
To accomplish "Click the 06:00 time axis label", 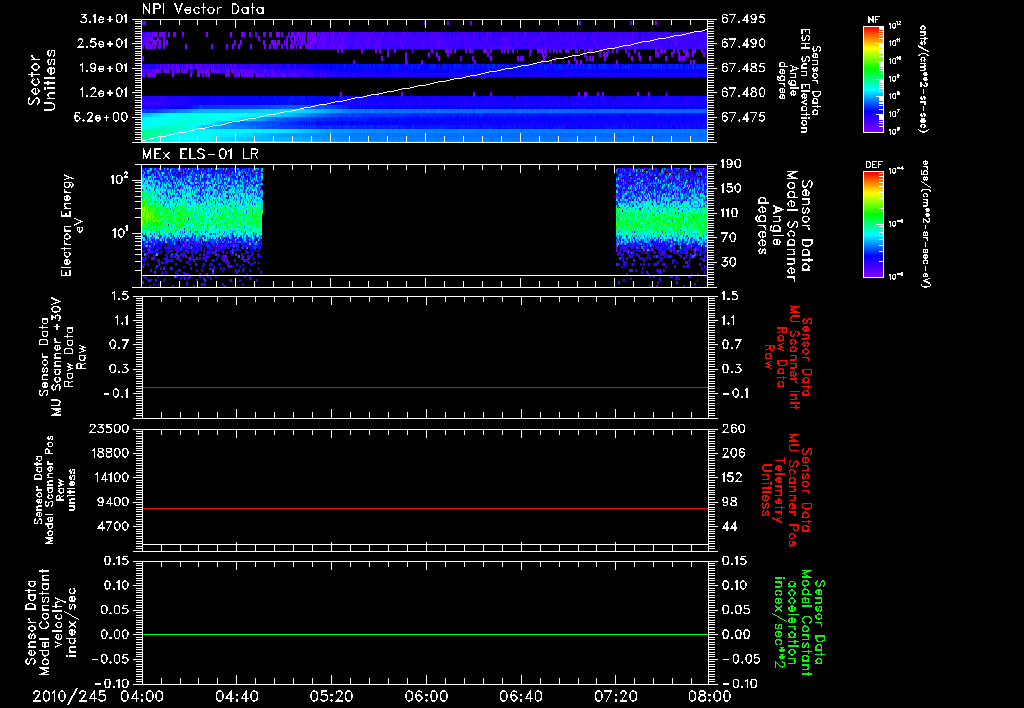I will click(426, 694).
